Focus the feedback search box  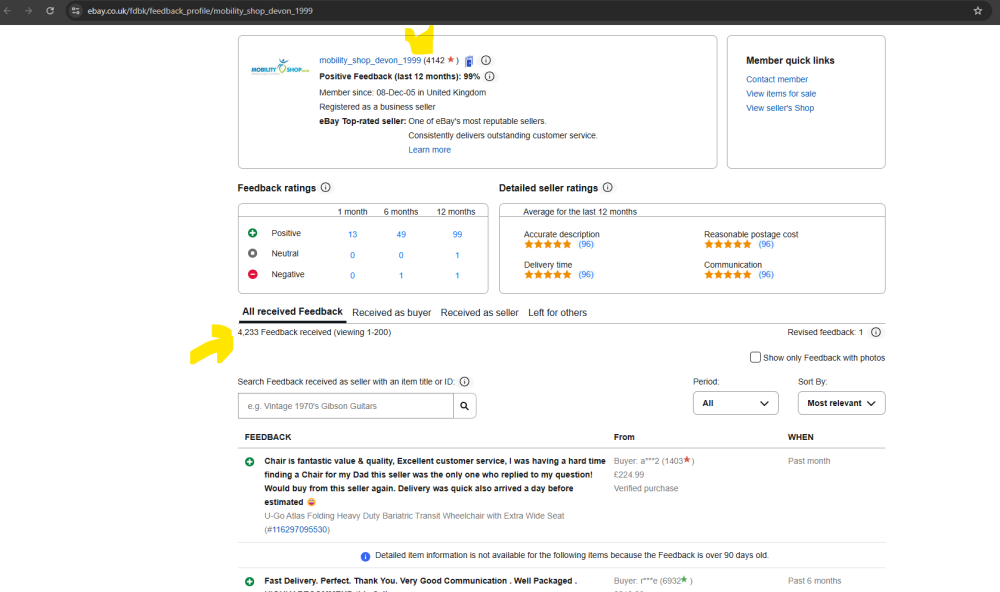click(346, 406)
